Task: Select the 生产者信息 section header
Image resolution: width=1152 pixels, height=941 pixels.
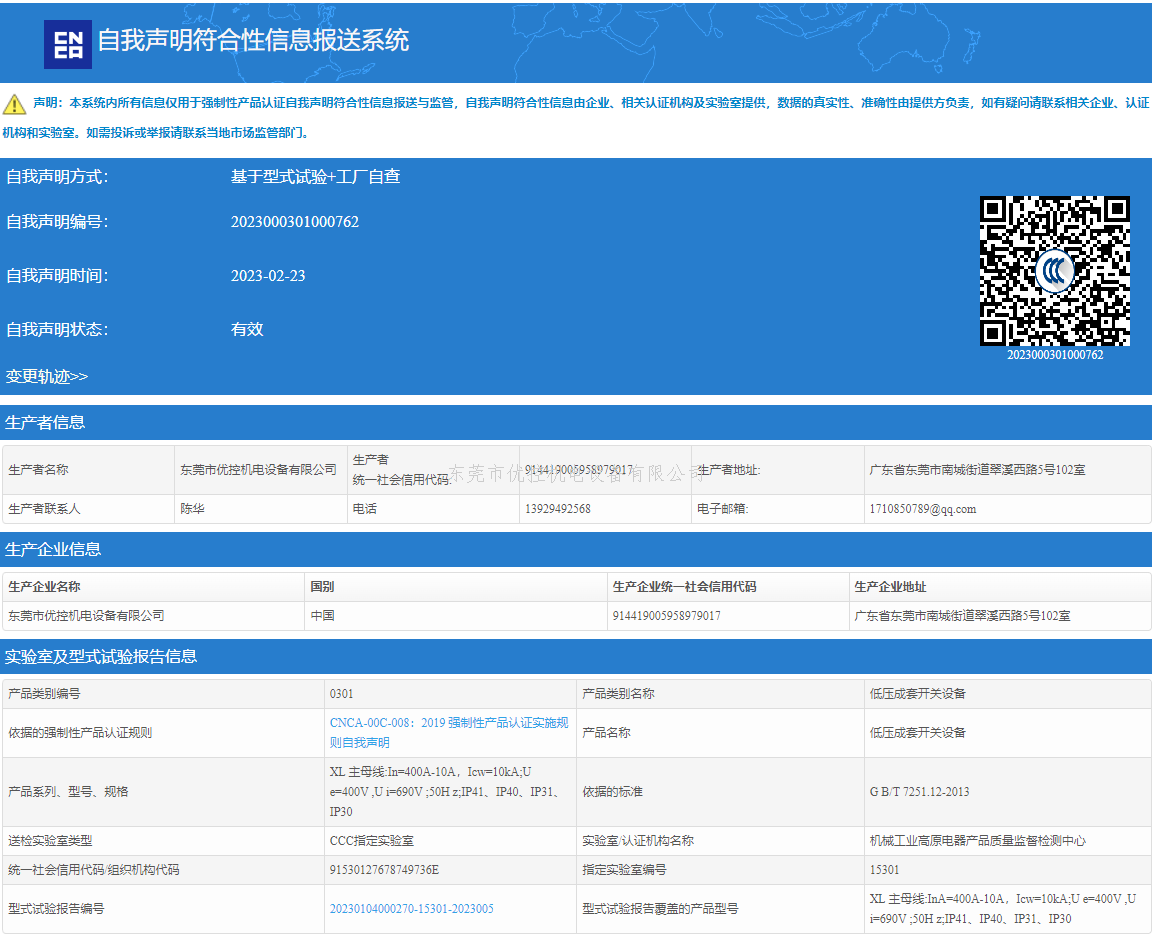Action: pos(45,423)
